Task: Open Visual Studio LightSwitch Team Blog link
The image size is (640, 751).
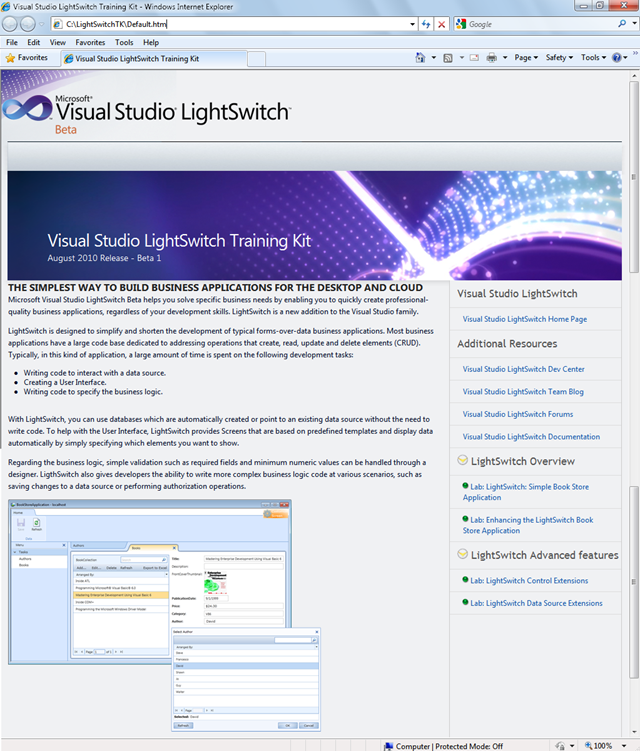Action: (x=523, y=392)
